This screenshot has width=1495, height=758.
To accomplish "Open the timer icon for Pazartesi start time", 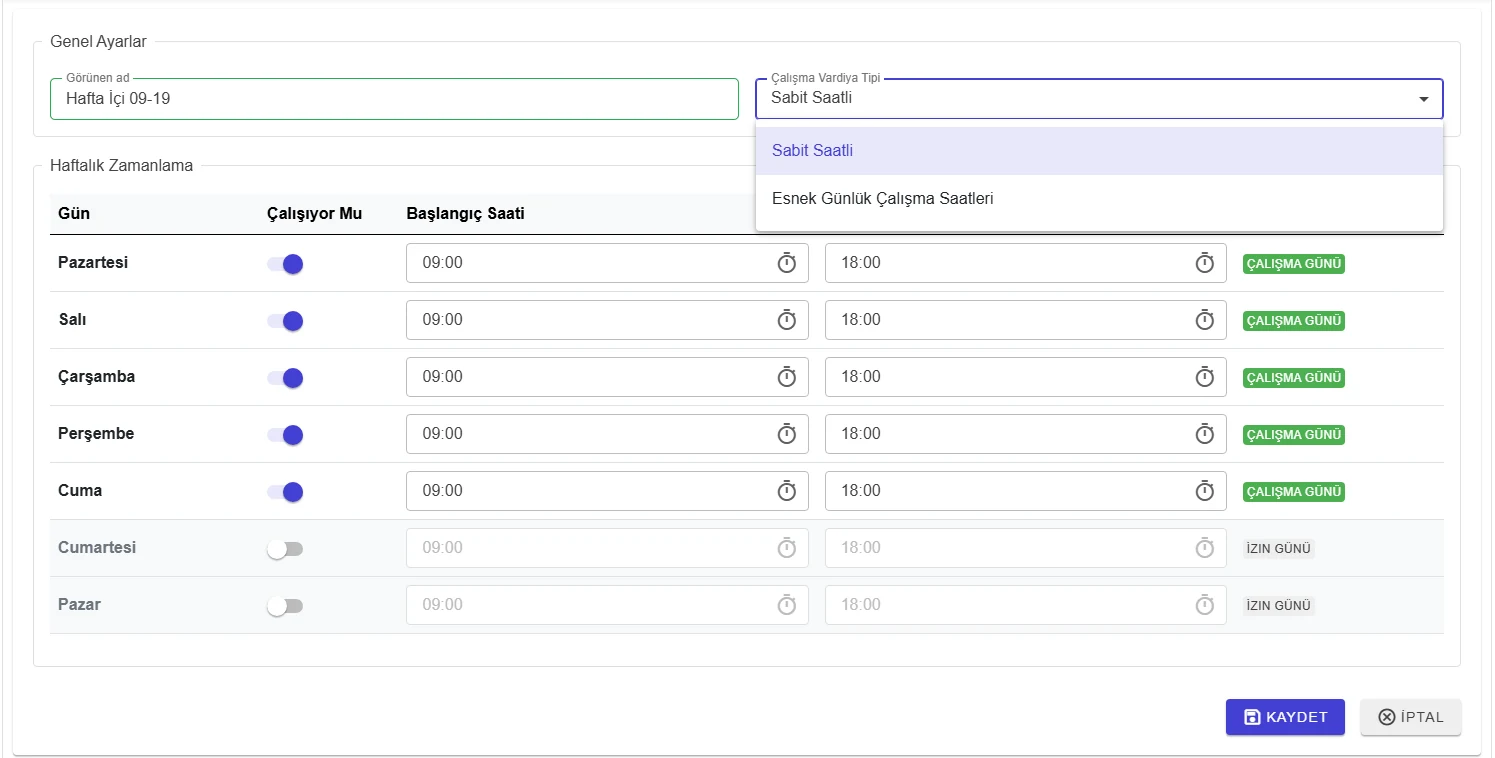I will coord(787,263).
